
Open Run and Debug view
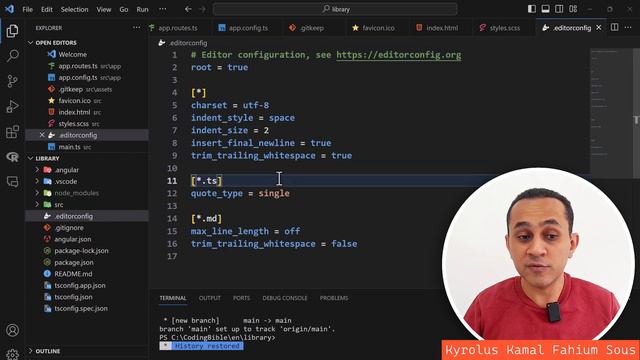coord(12,106)
